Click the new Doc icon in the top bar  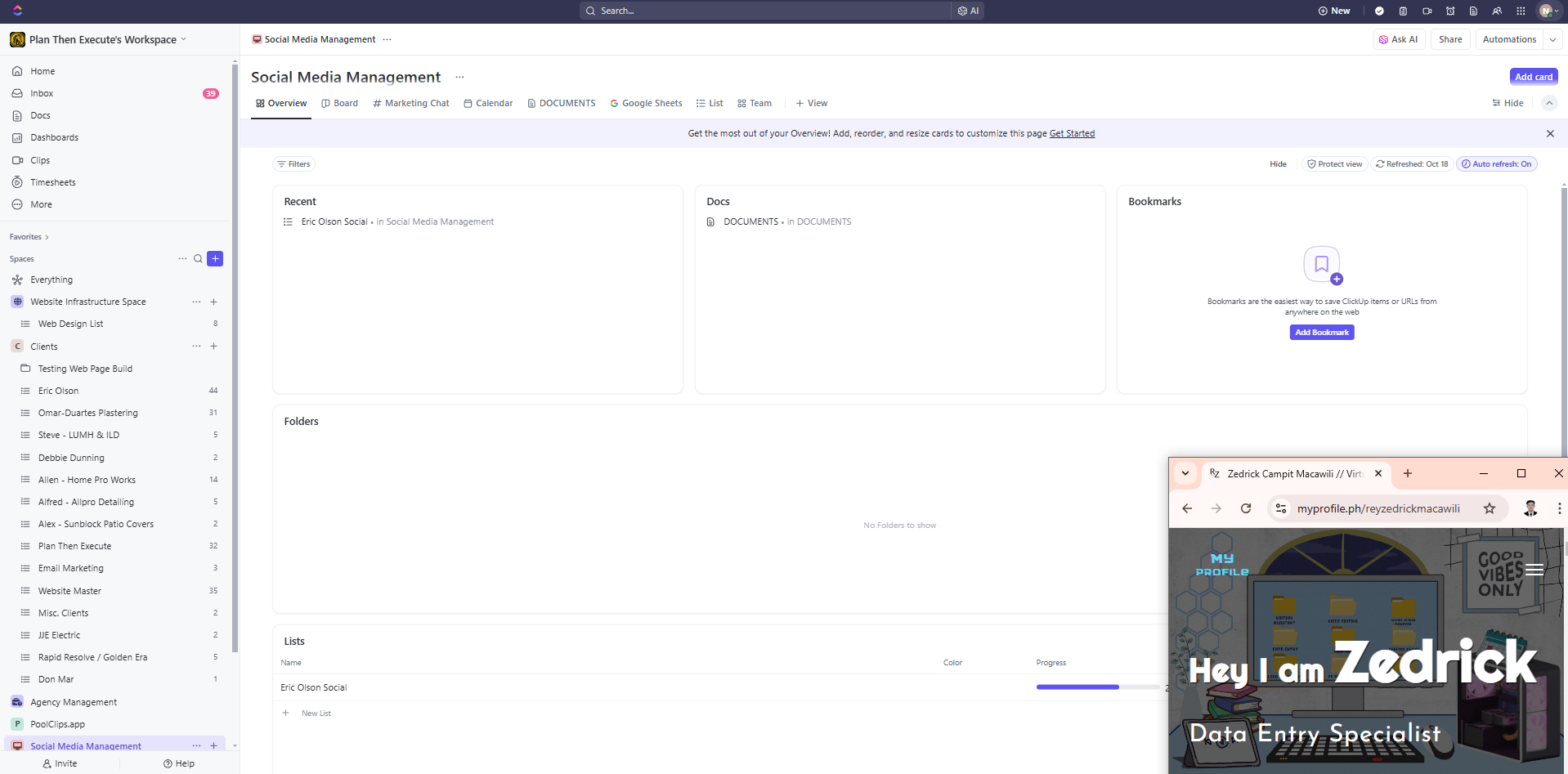tap(1473, 11)
